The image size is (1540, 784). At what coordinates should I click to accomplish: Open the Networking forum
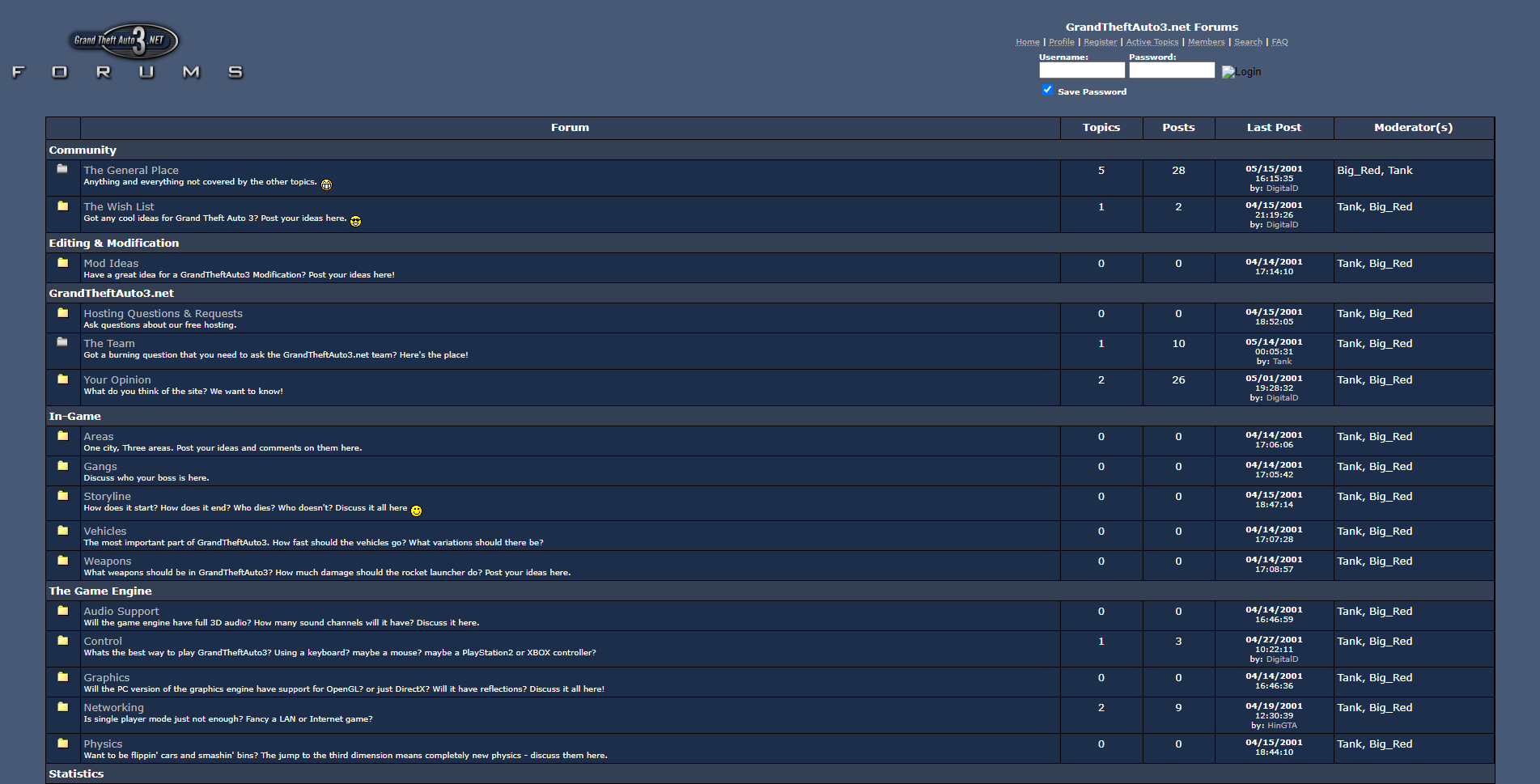[113, 707]
